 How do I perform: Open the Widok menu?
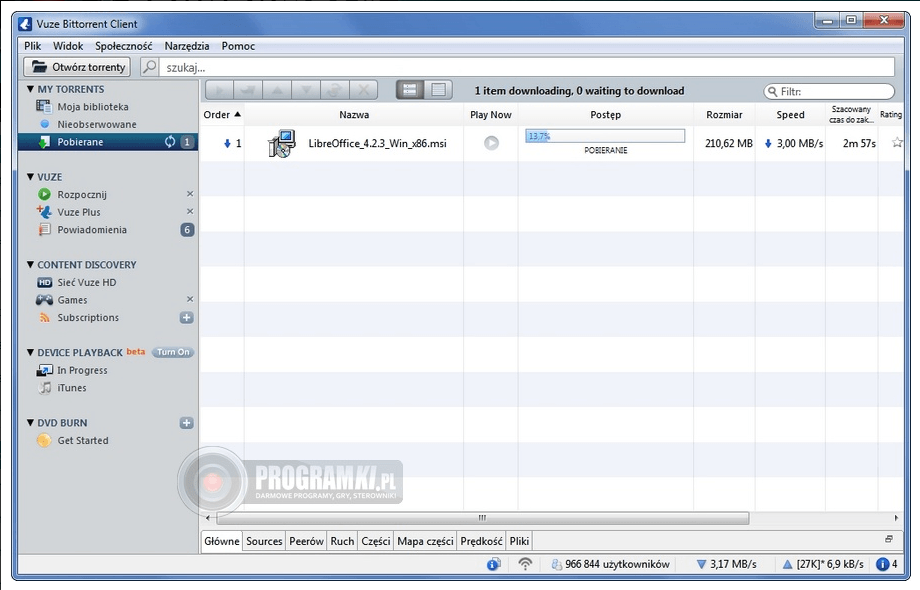[x=68, y=46]
